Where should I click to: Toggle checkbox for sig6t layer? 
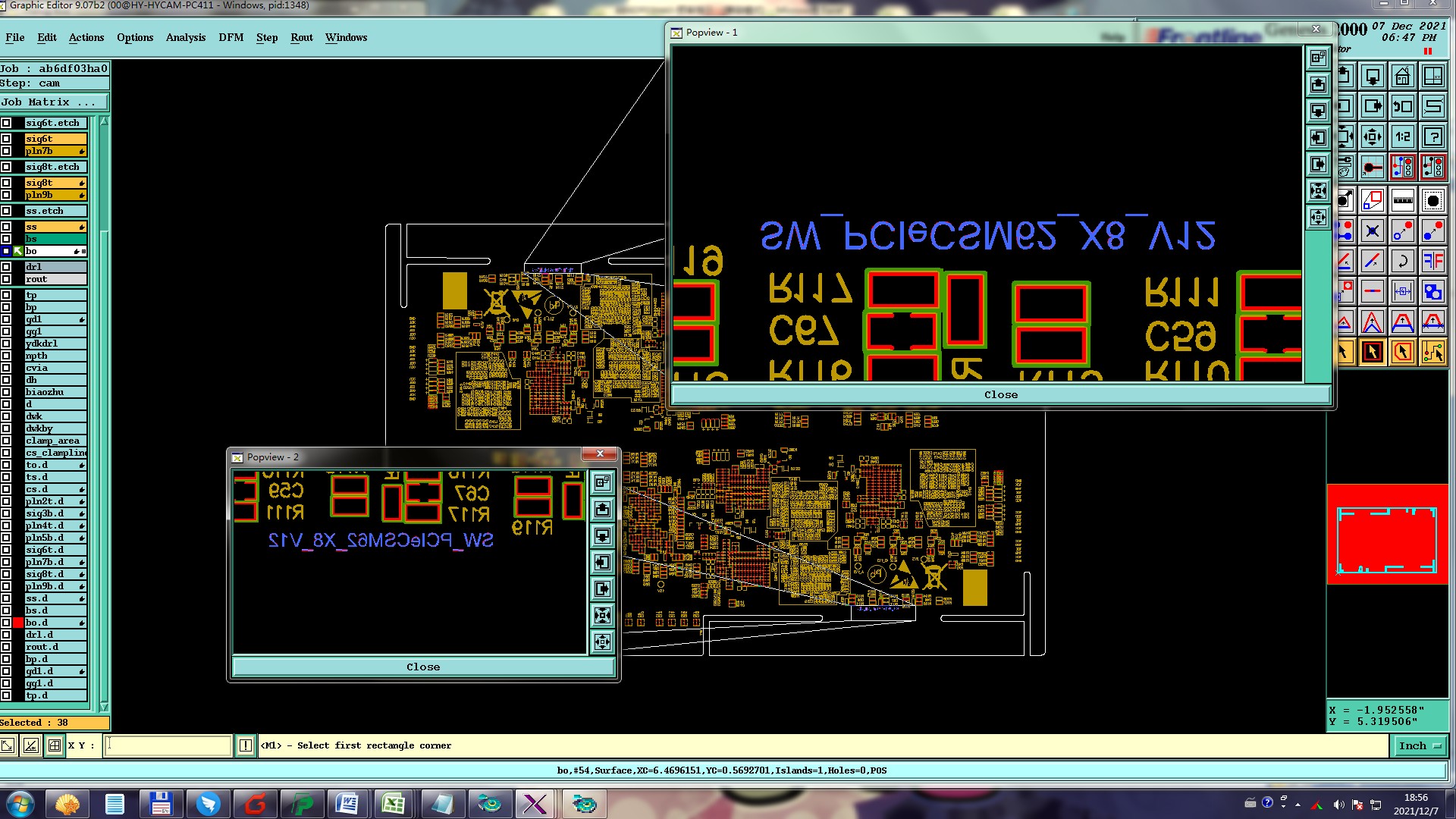[6, 139]
